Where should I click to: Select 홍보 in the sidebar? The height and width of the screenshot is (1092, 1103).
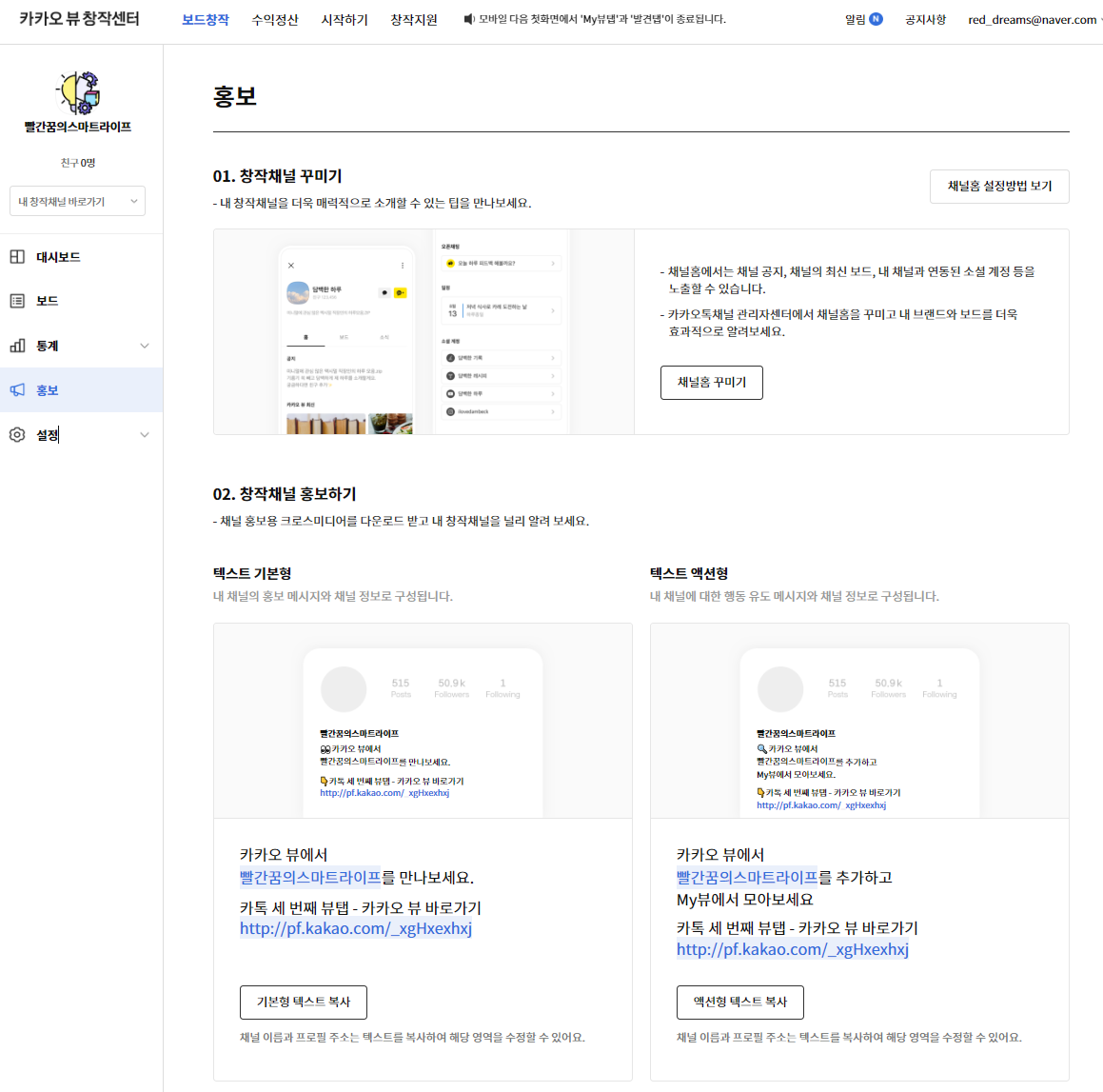pos(82,389)
